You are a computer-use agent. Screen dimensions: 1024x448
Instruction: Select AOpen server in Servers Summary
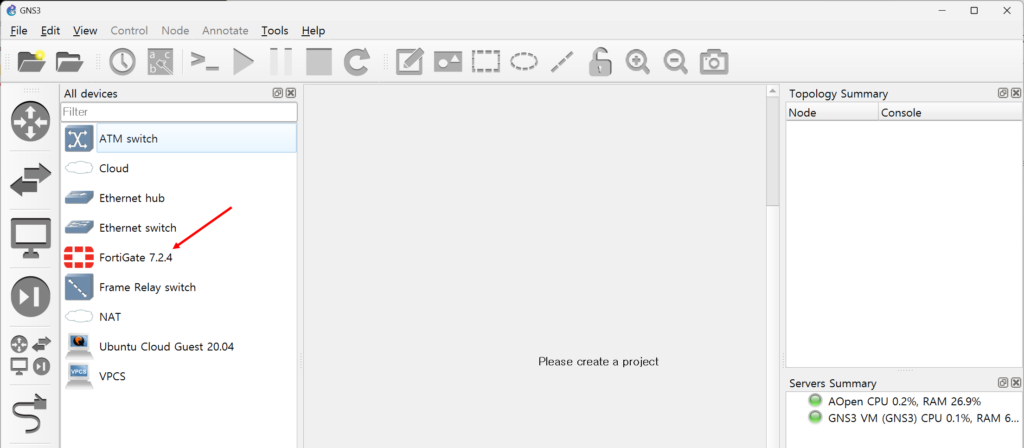click(x=904, y=401)
